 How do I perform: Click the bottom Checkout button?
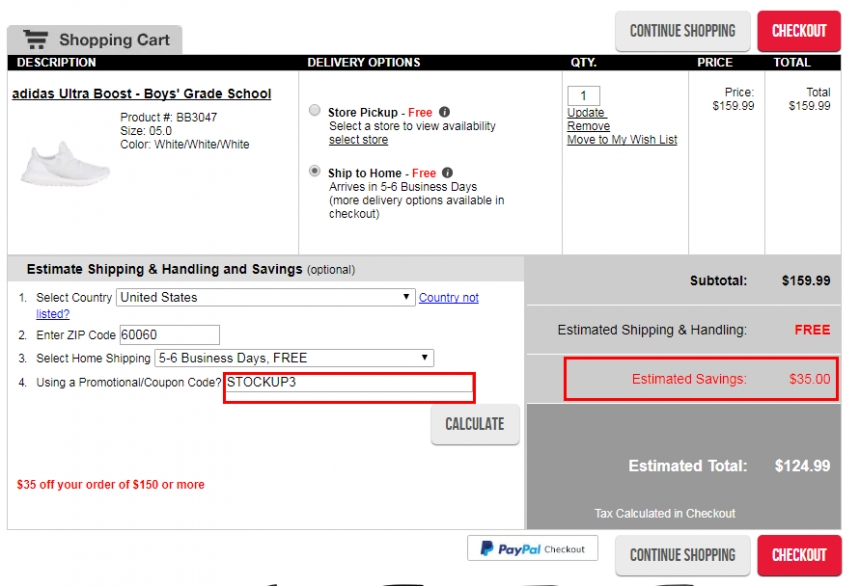tap(799, 555)
